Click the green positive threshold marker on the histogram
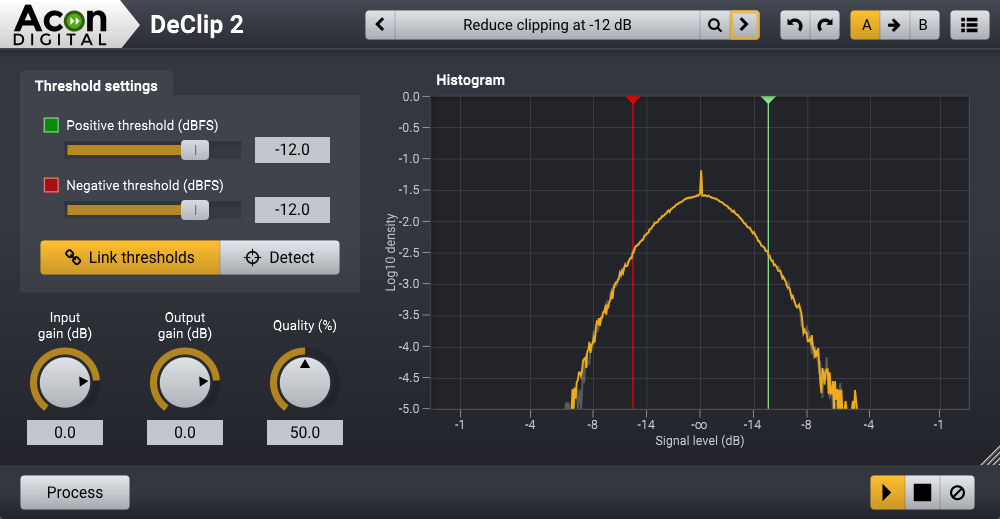 768,100
